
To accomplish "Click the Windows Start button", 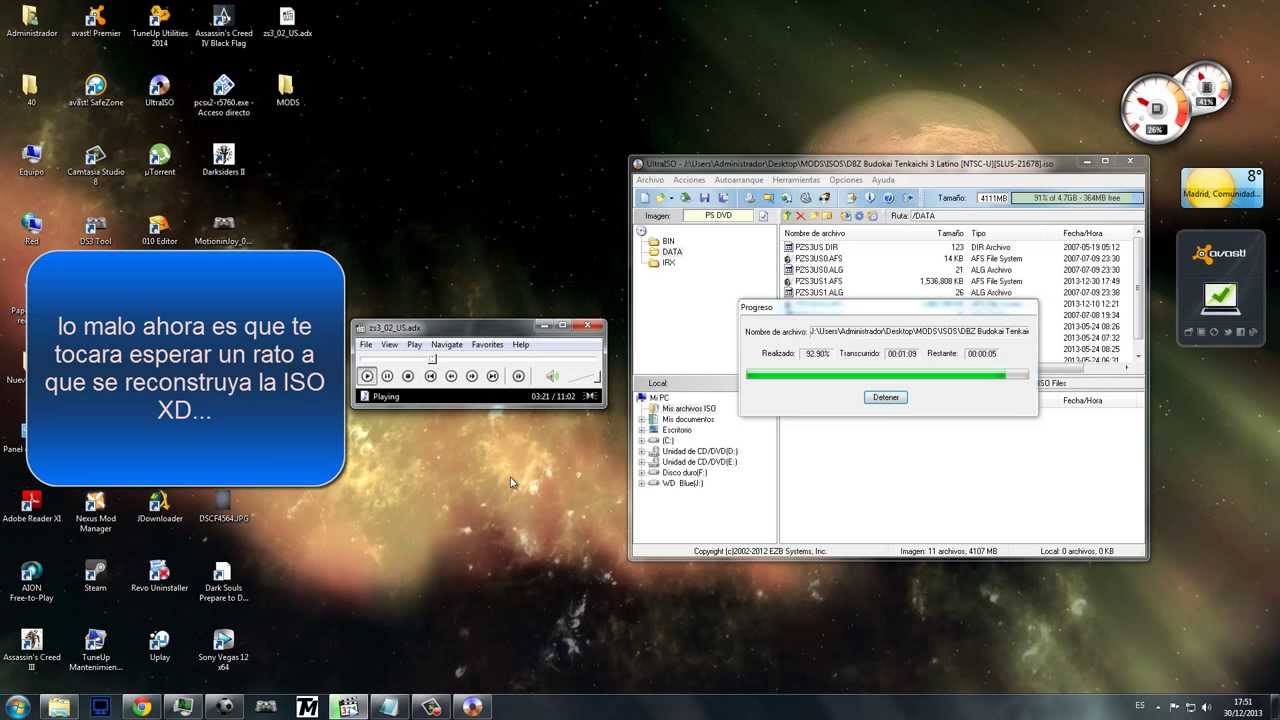I will 17,707.
